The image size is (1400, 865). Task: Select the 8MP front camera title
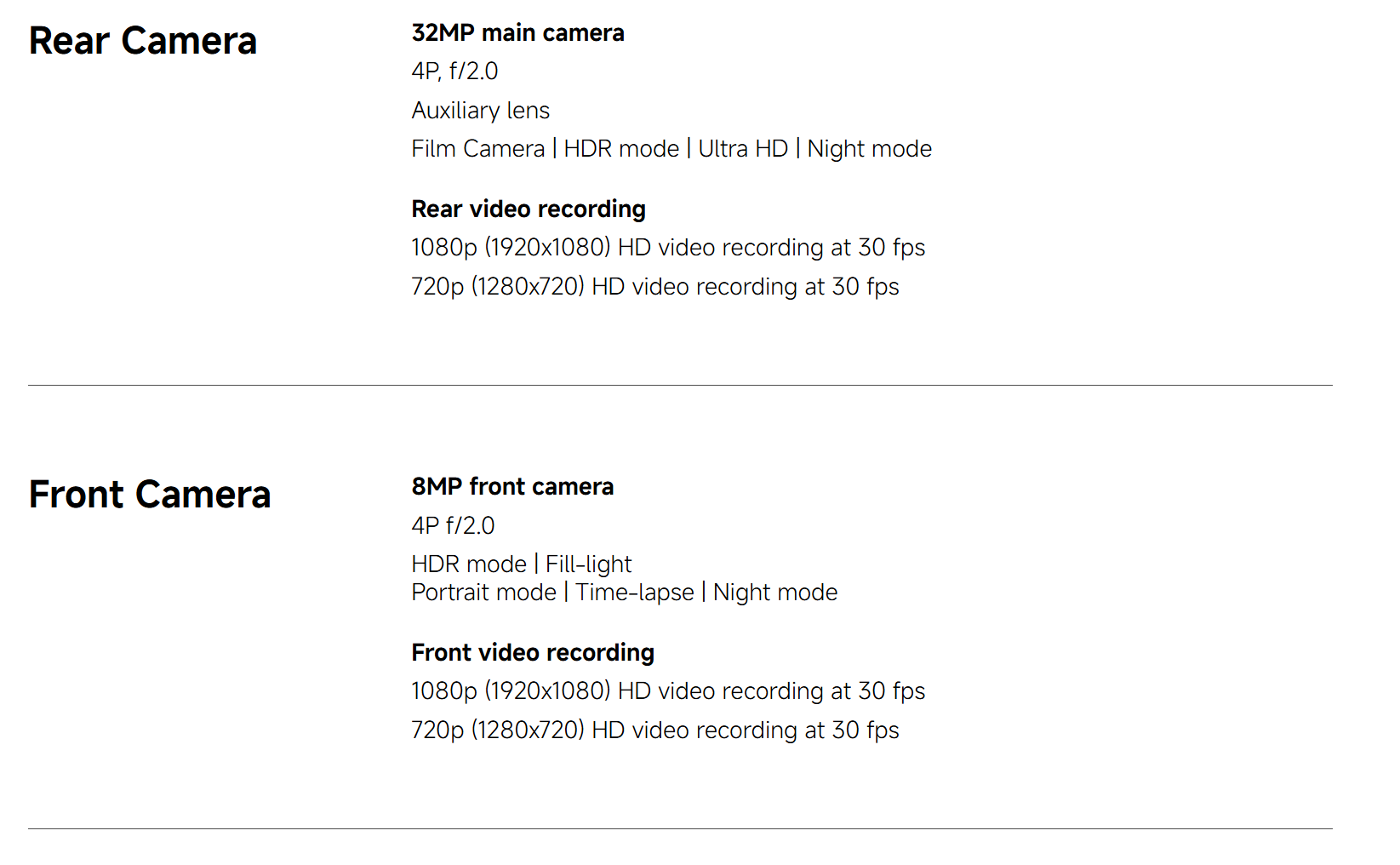coord(512,487)
